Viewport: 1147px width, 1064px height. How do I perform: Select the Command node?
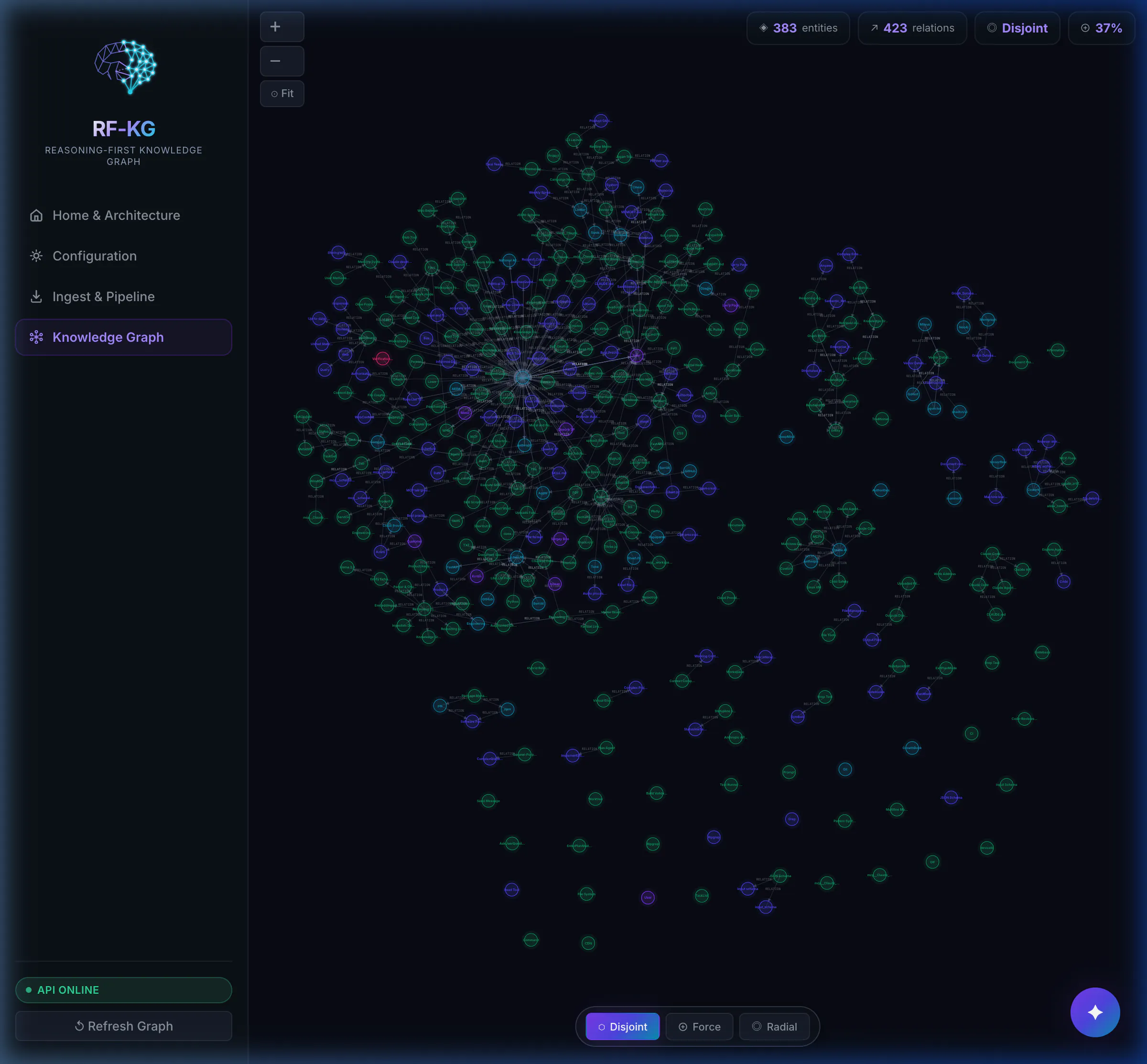point(531,940)
